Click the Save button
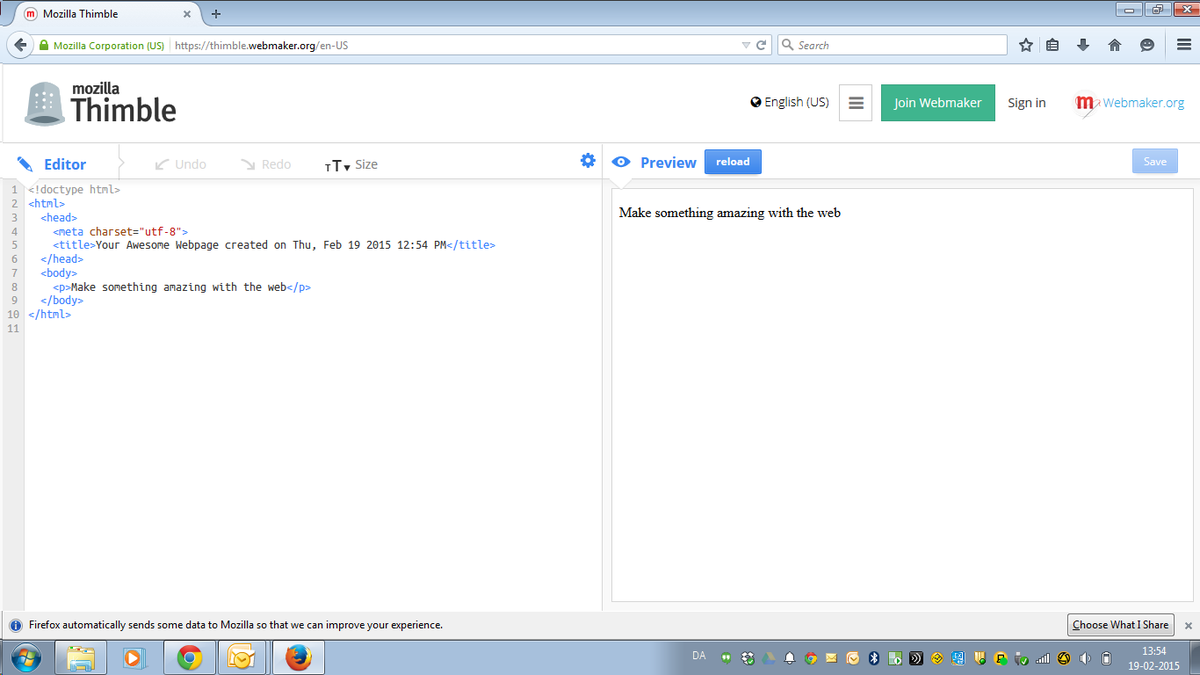 (1155, 161)
